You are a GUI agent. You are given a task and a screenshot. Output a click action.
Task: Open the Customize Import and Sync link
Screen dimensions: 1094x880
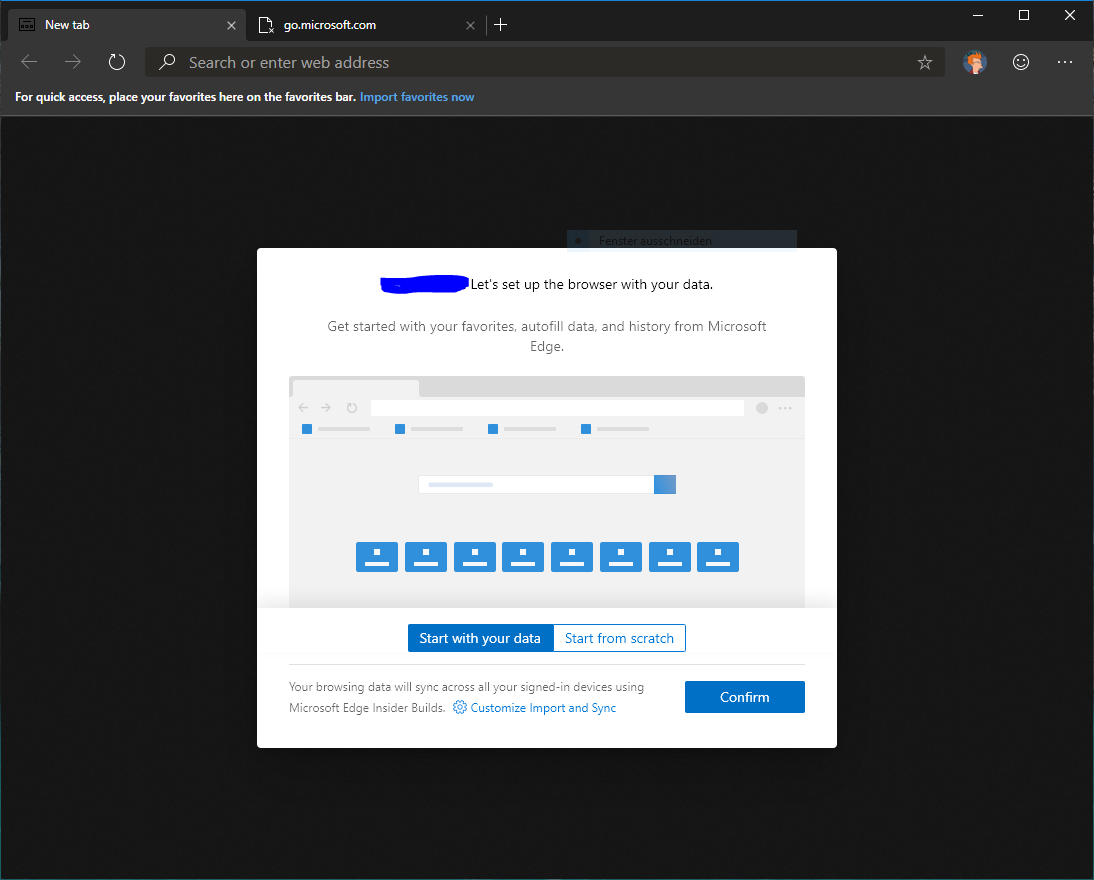pos(543,708)
